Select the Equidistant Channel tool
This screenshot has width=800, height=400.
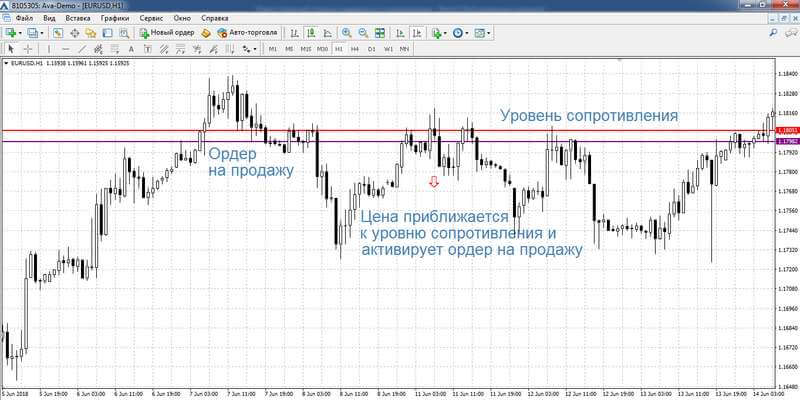coord(98,49)
